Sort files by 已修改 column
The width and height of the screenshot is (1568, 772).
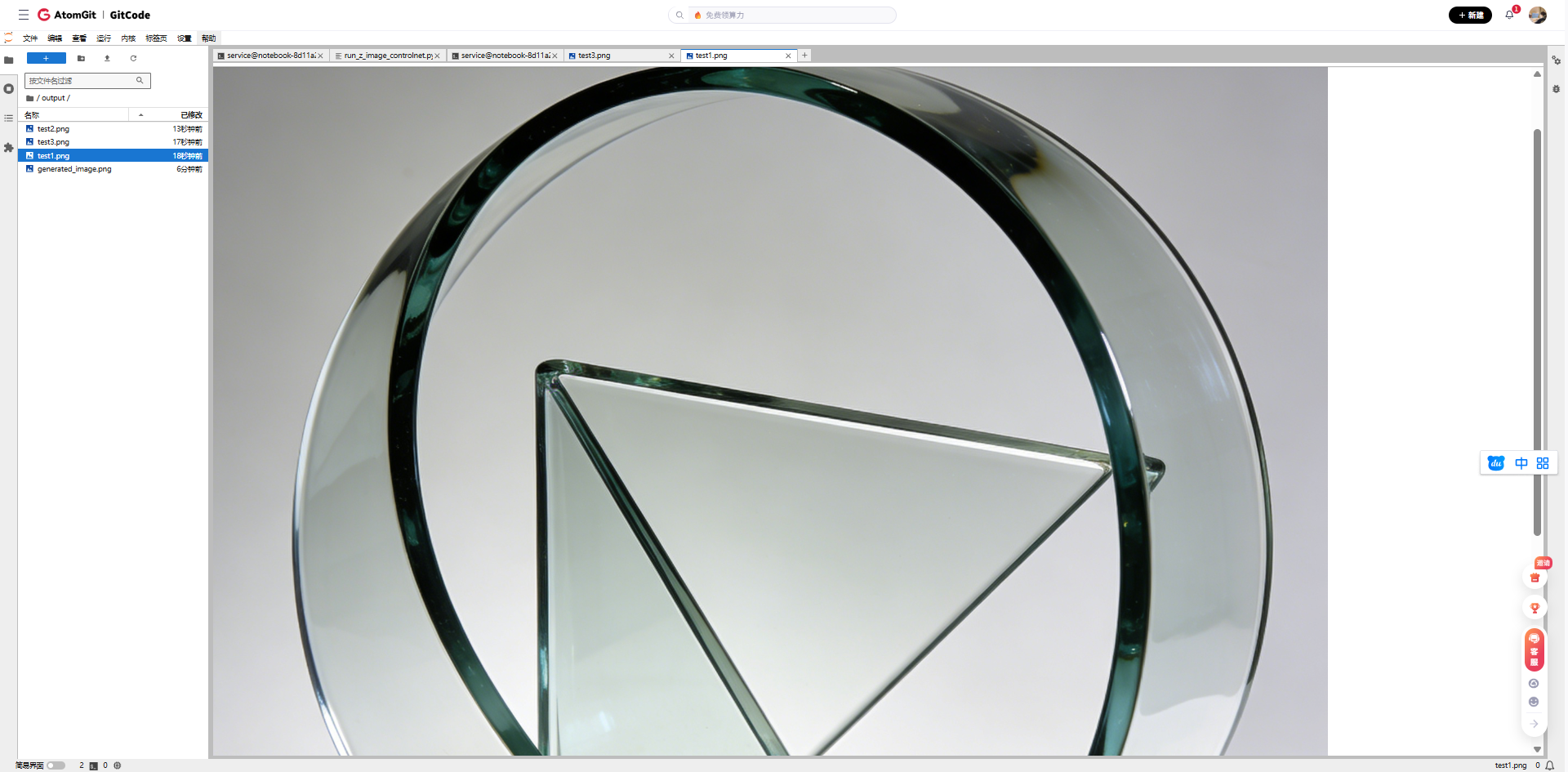[169, 115]
